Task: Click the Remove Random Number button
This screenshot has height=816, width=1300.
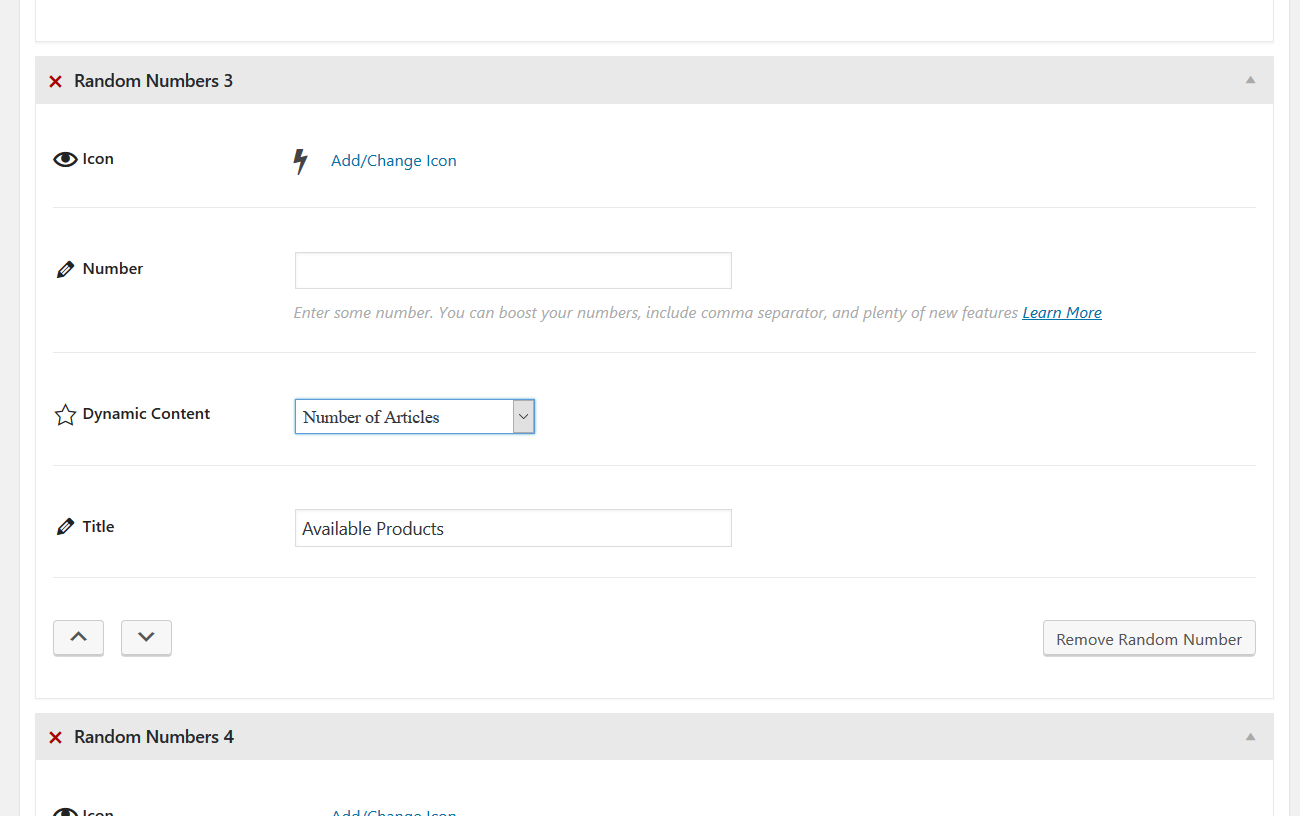Action: tap(1149, 639)
